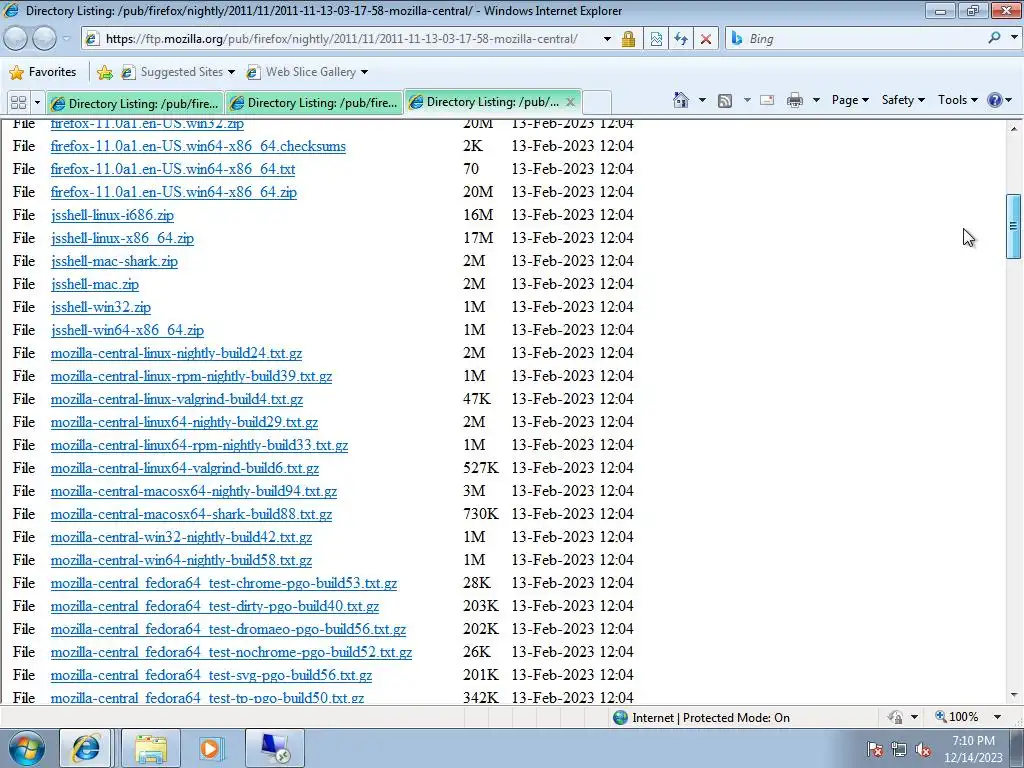This screenshot has height=768, width=1024.
Task: Click the Compatibility View icon
Action: (x=656, y=39)
